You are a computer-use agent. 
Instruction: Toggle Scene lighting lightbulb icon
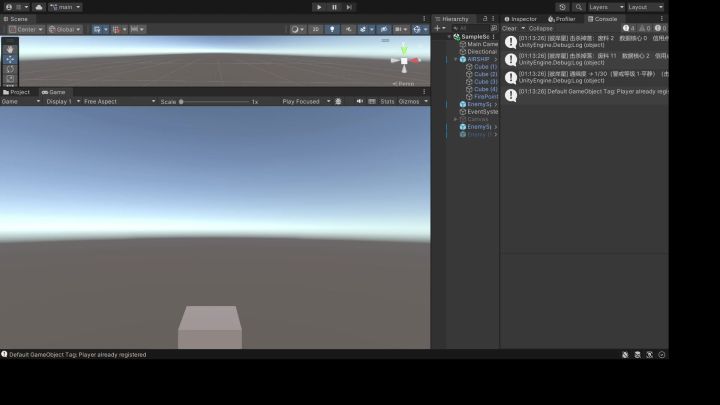point(332,29)
